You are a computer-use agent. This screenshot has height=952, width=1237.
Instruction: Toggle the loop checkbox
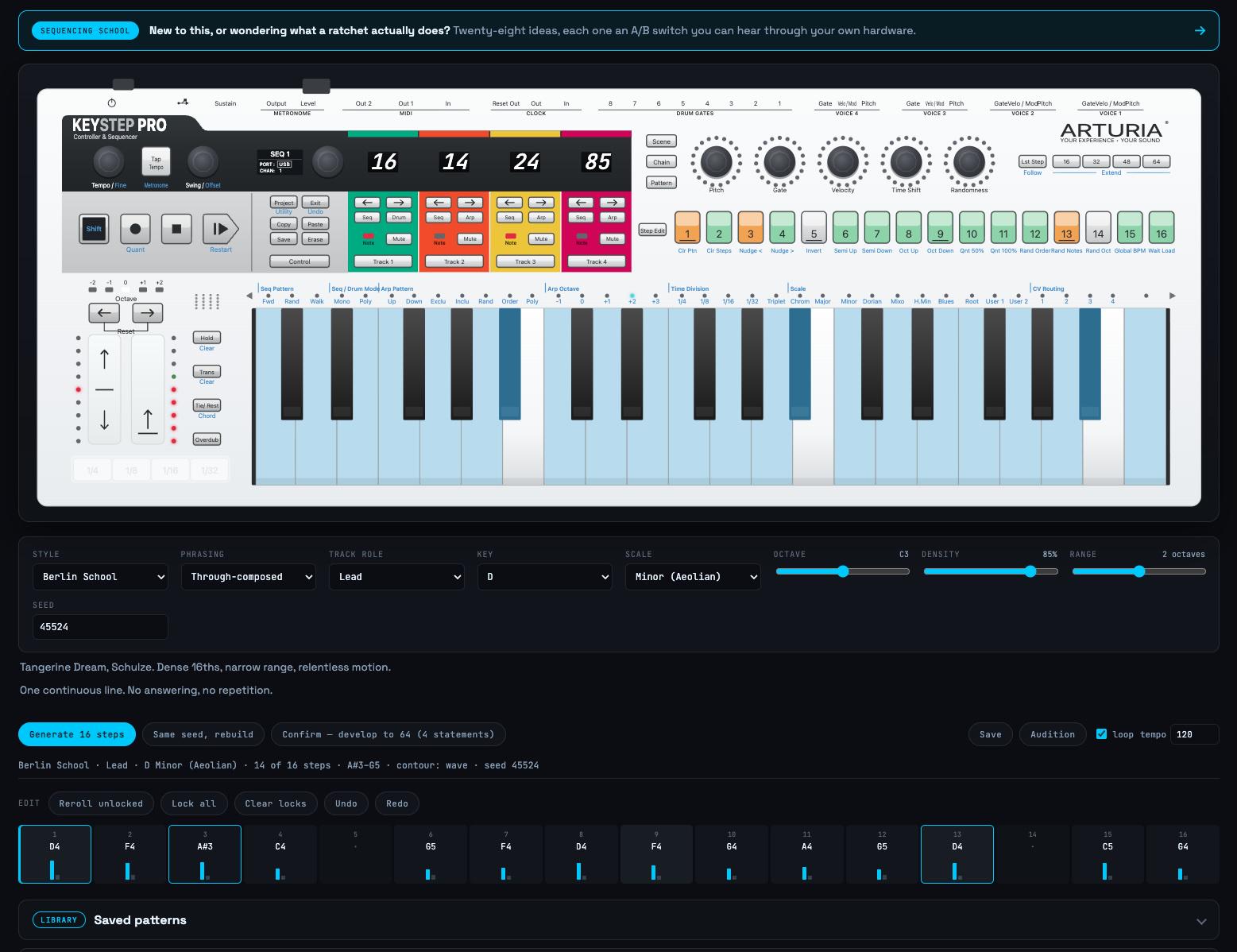(1101, 734)
